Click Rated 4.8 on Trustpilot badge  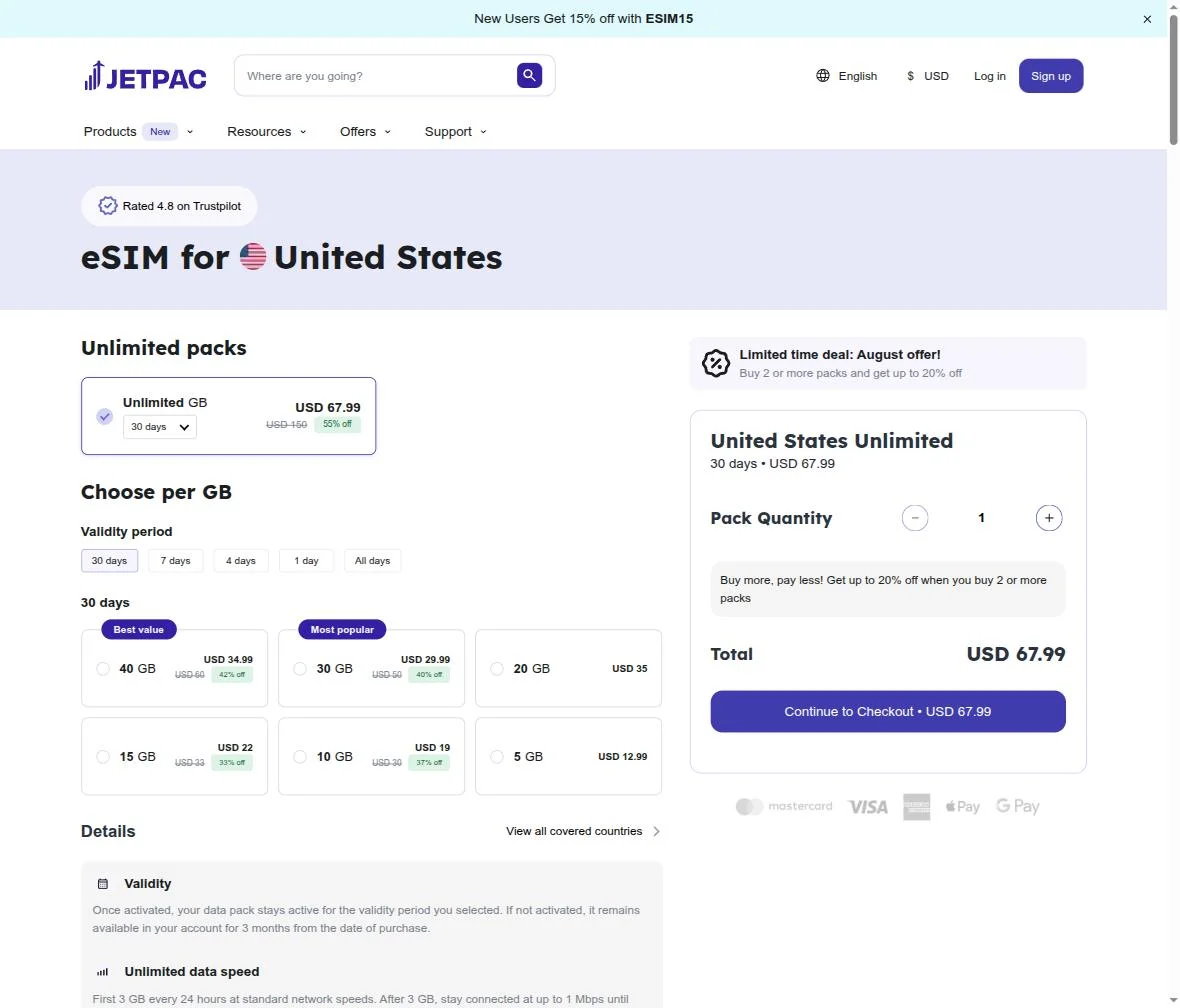click(169, 206)
